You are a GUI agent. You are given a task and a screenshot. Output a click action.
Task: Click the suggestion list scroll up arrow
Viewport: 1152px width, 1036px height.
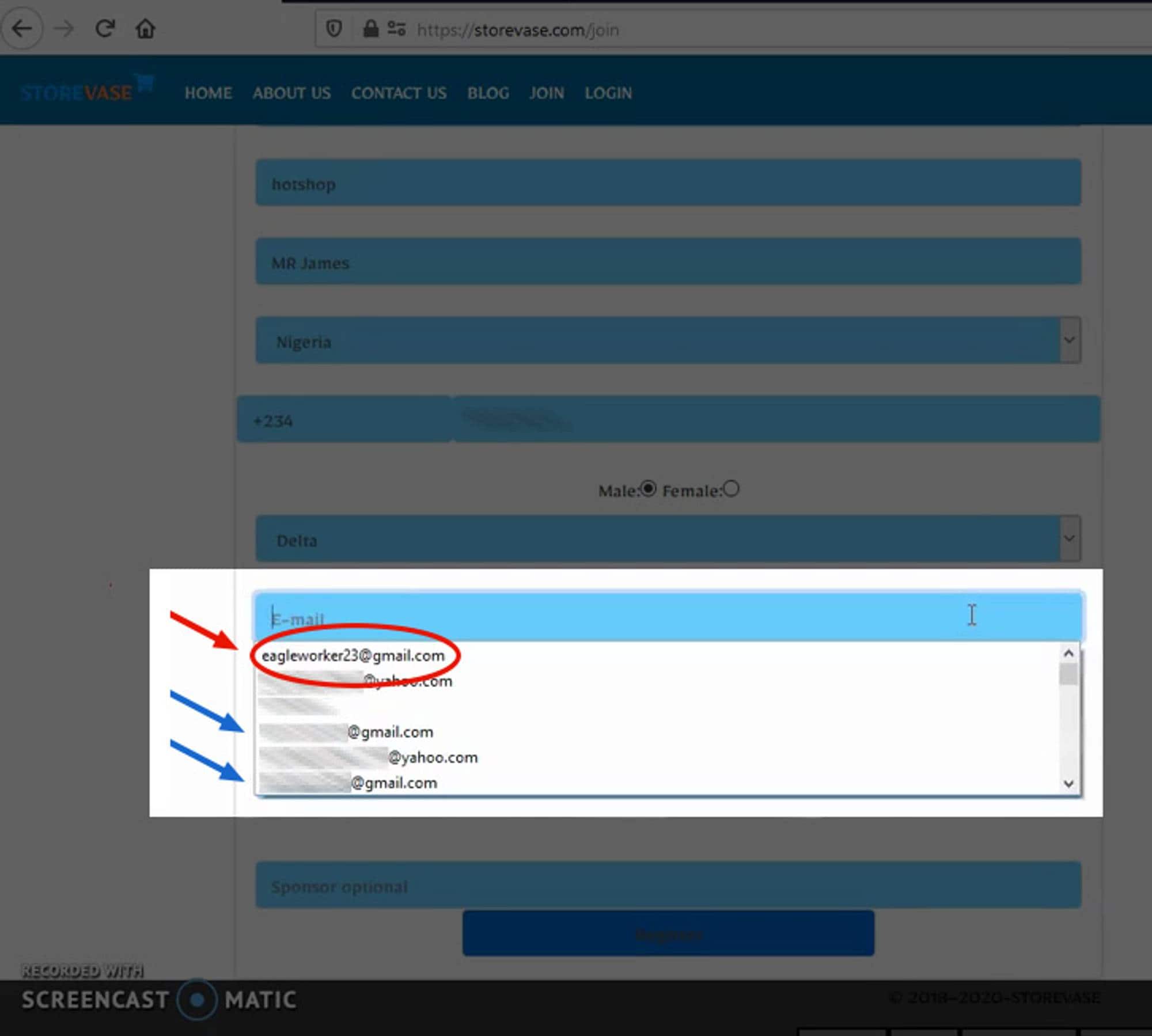(x=1068, y=653)
